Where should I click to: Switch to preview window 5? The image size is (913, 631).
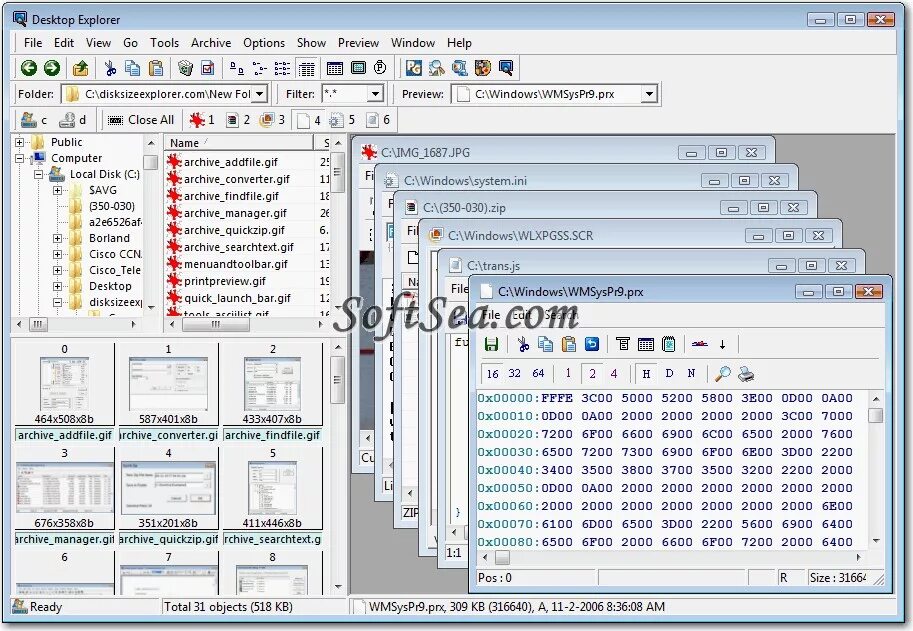pos(342,120)
